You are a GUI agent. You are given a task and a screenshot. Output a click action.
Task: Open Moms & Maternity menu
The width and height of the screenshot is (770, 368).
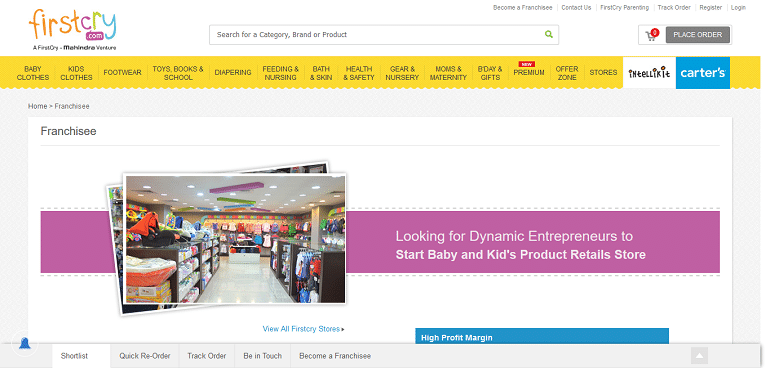point(448,73)
